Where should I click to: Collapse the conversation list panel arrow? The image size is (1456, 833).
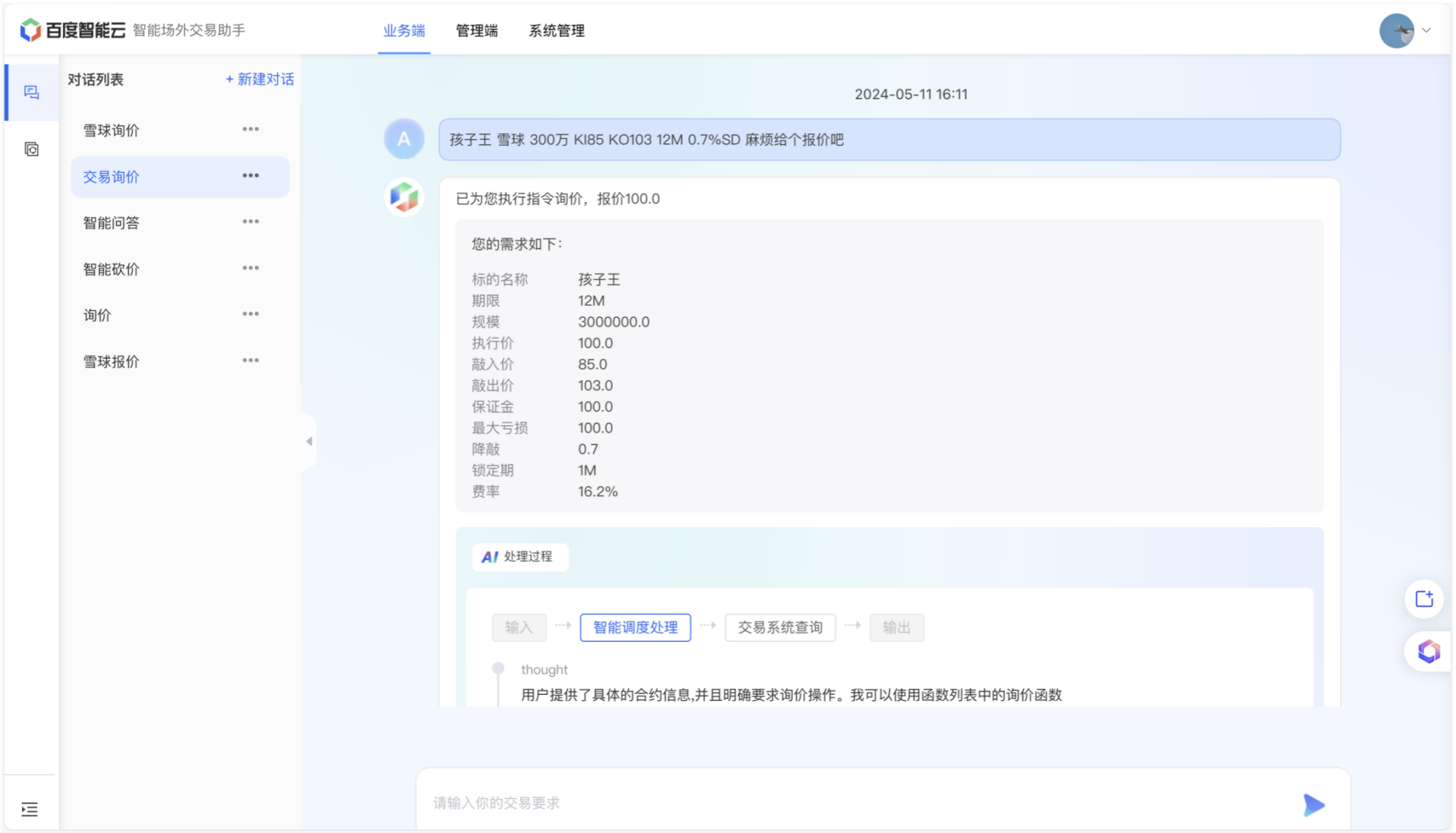(309, 441)
